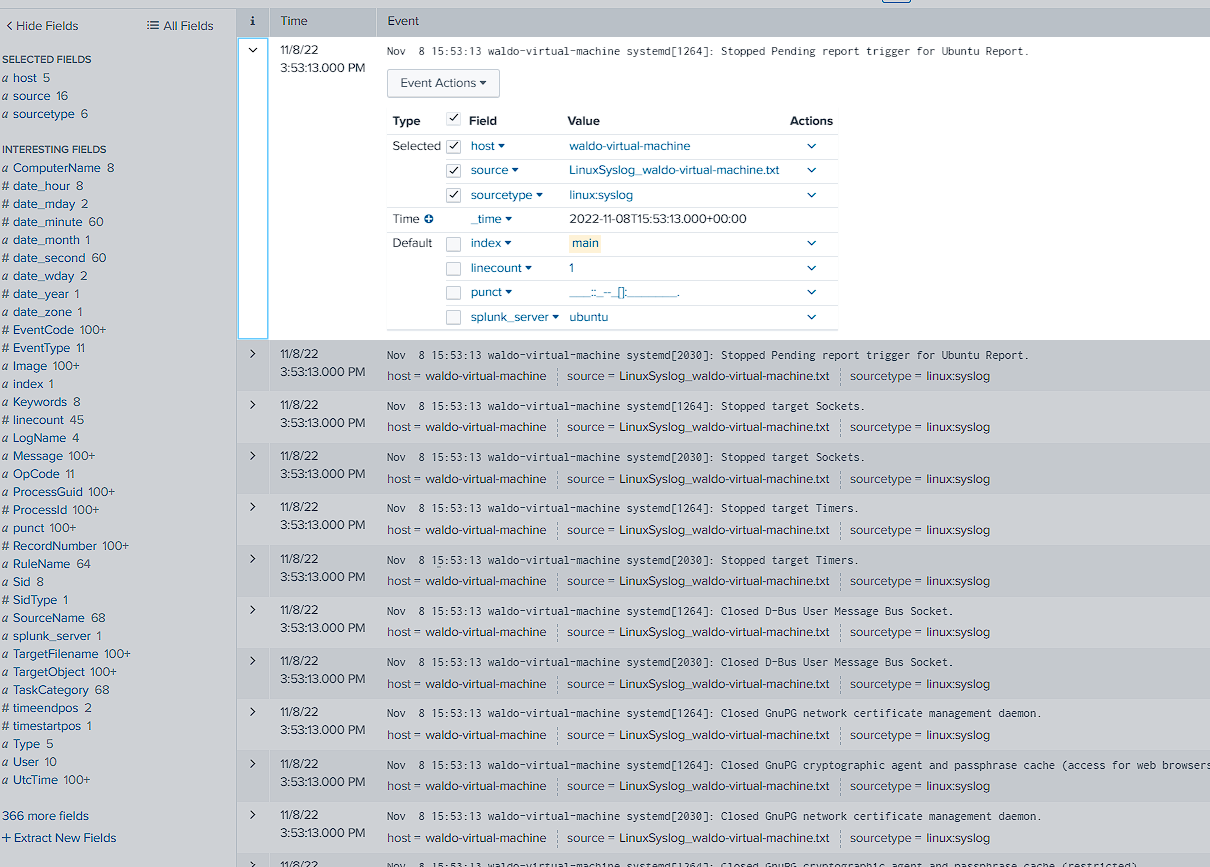1210x867 pixels.
Task: Open the All Fields dialog
Action: (180, 25)
